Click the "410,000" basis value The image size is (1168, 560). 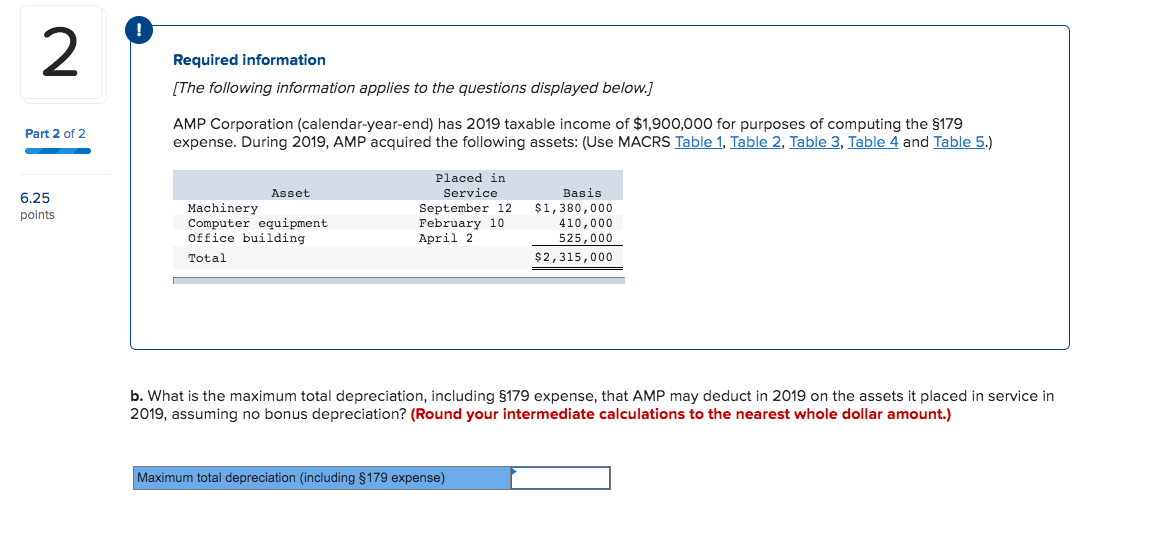(x=585, y=223)
